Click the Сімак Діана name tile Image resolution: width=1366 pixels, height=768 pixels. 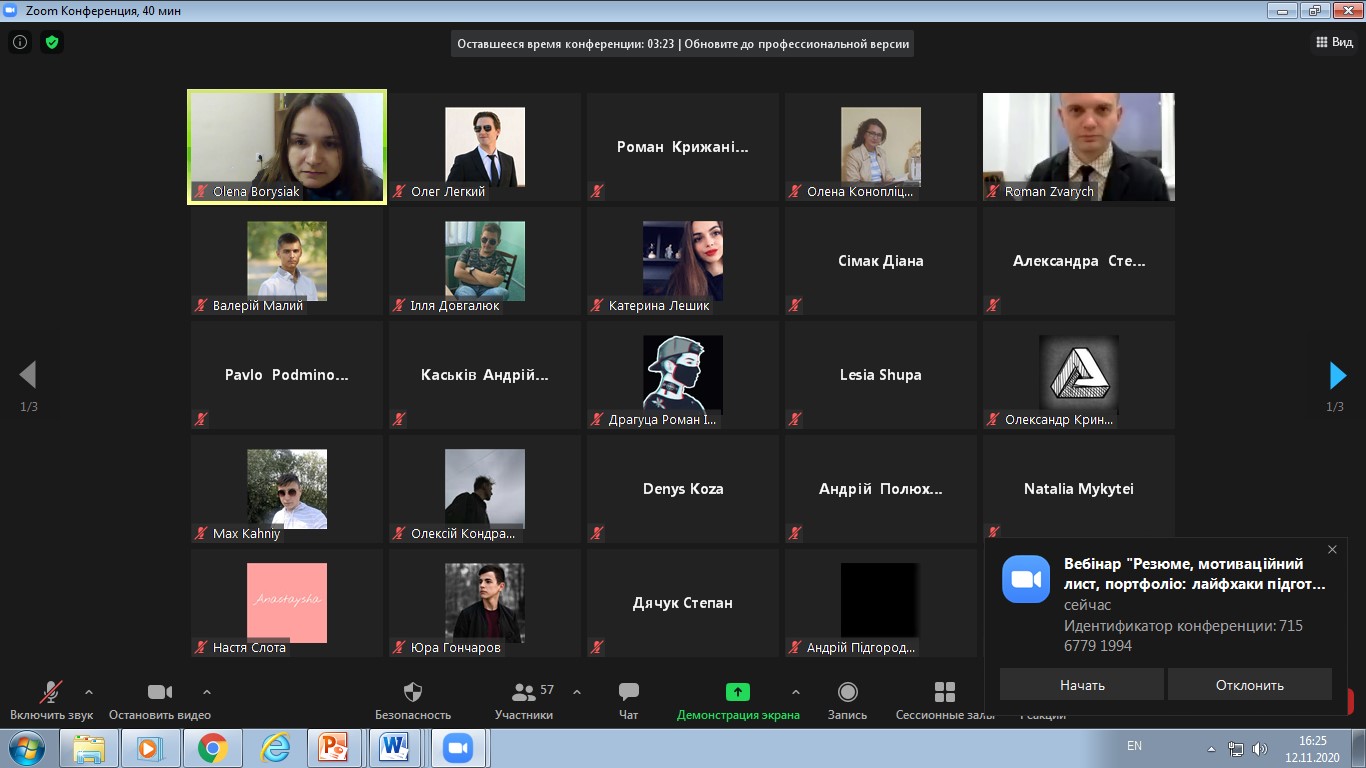coord(881,261)
